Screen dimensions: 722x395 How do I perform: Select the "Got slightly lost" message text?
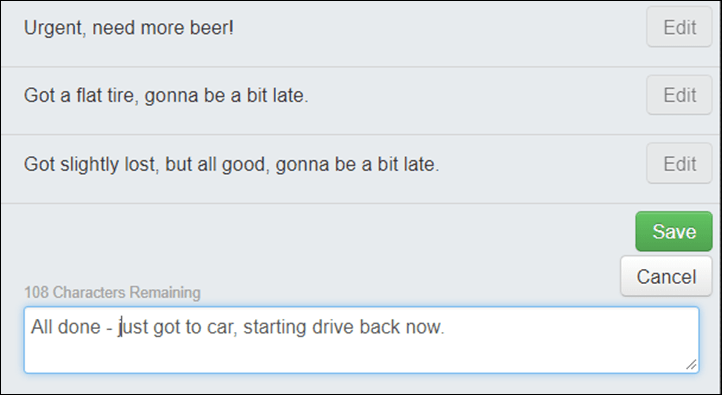[x=232, y=164]
